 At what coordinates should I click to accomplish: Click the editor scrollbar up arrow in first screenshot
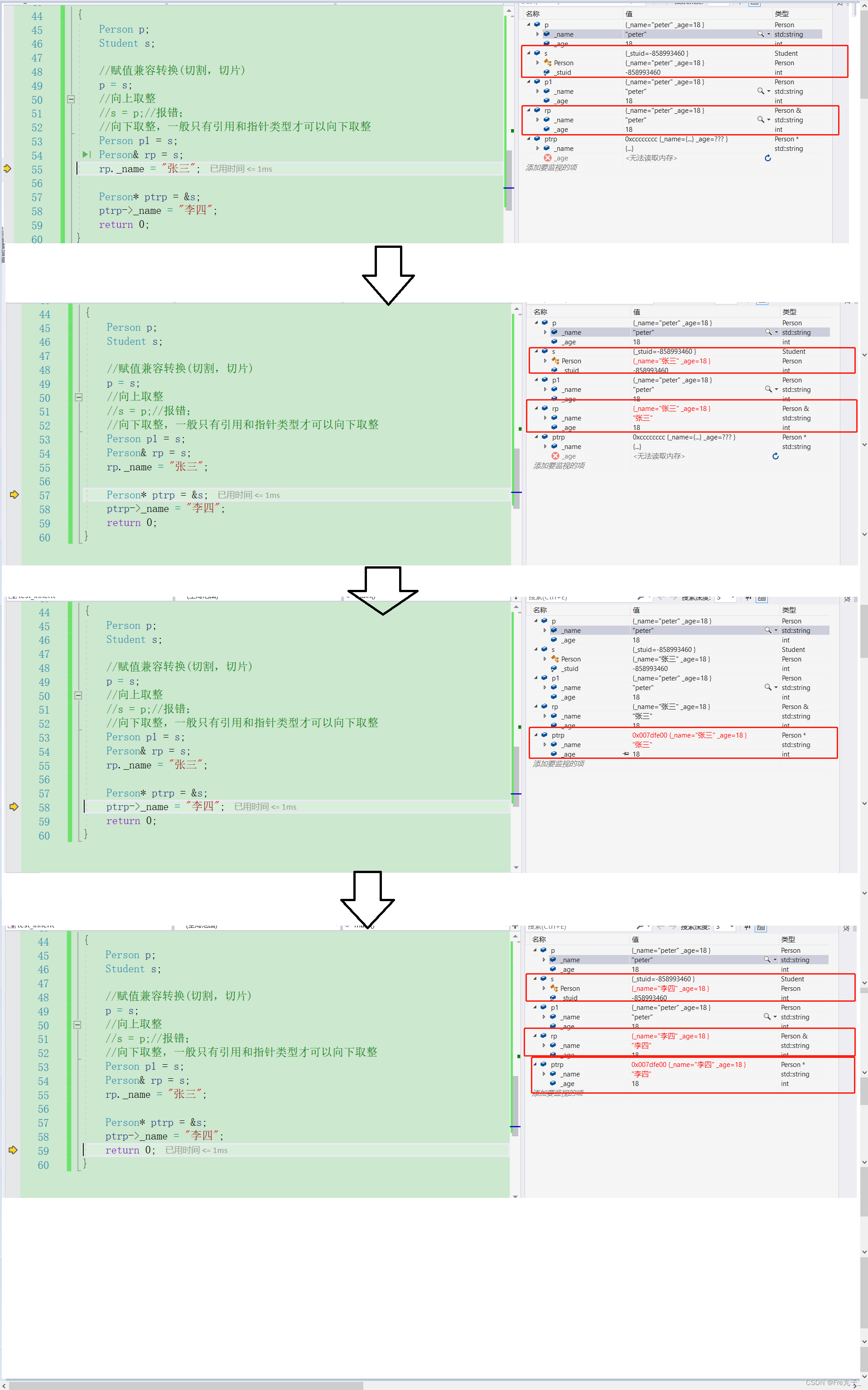pos(509,11)
